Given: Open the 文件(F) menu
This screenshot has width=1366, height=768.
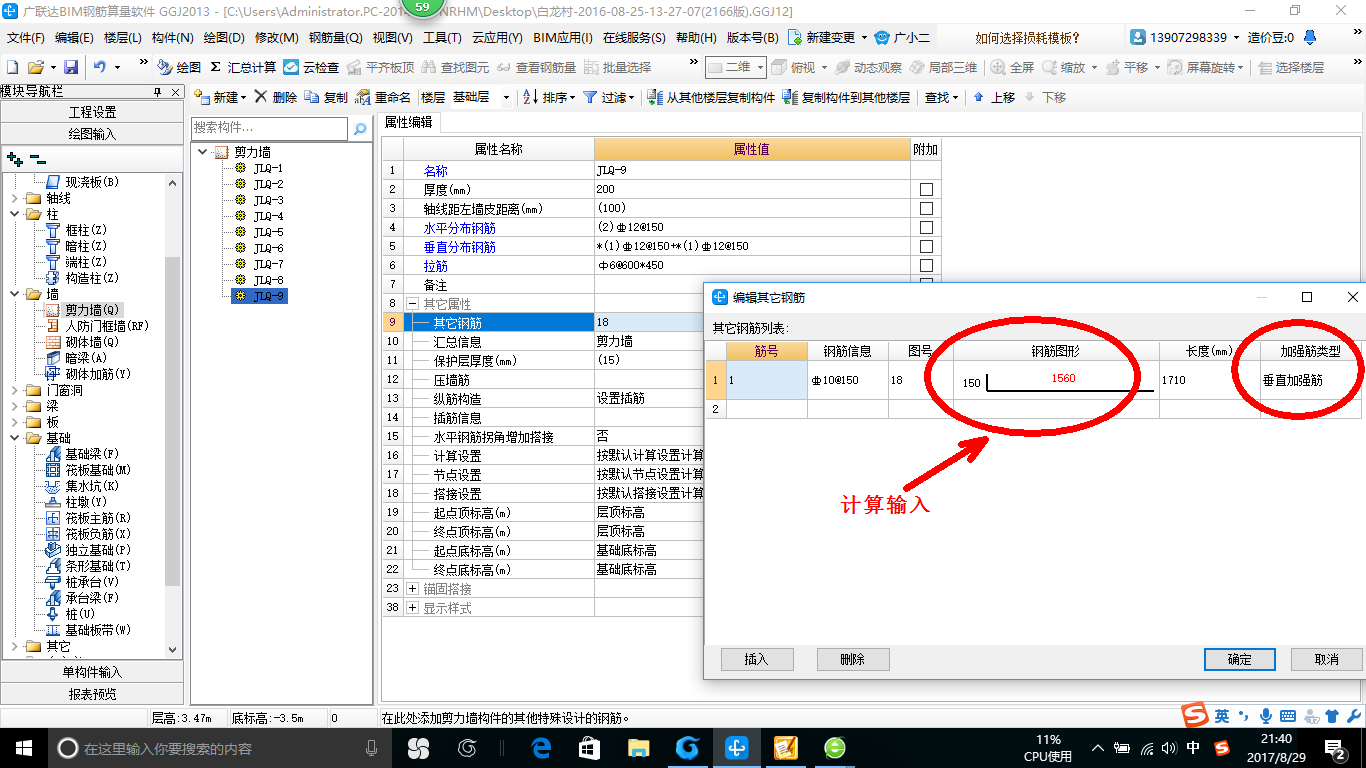Looking at the screenshot, I should (x=25, y=38).
